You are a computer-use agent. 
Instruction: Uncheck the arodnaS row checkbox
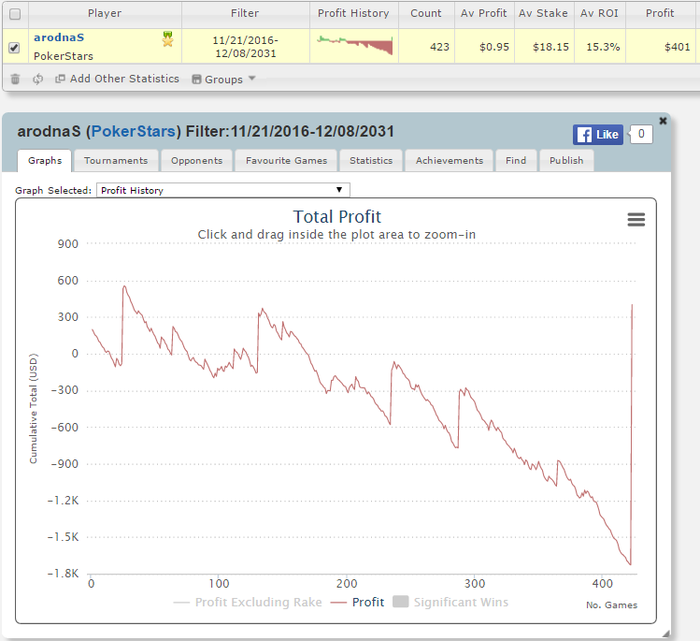(x=14, y=47)
